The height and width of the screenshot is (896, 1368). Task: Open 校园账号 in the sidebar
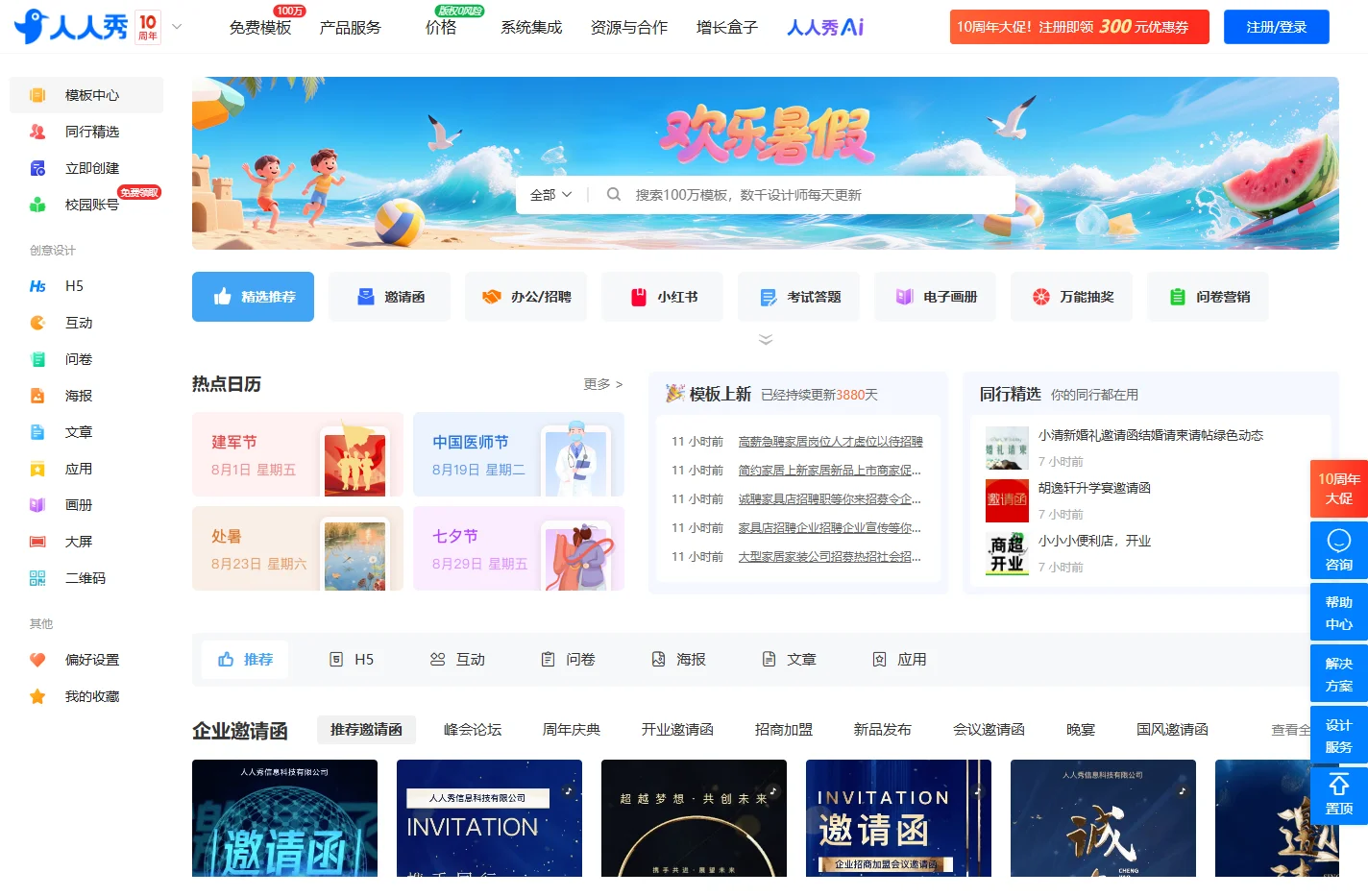(86, 205)
